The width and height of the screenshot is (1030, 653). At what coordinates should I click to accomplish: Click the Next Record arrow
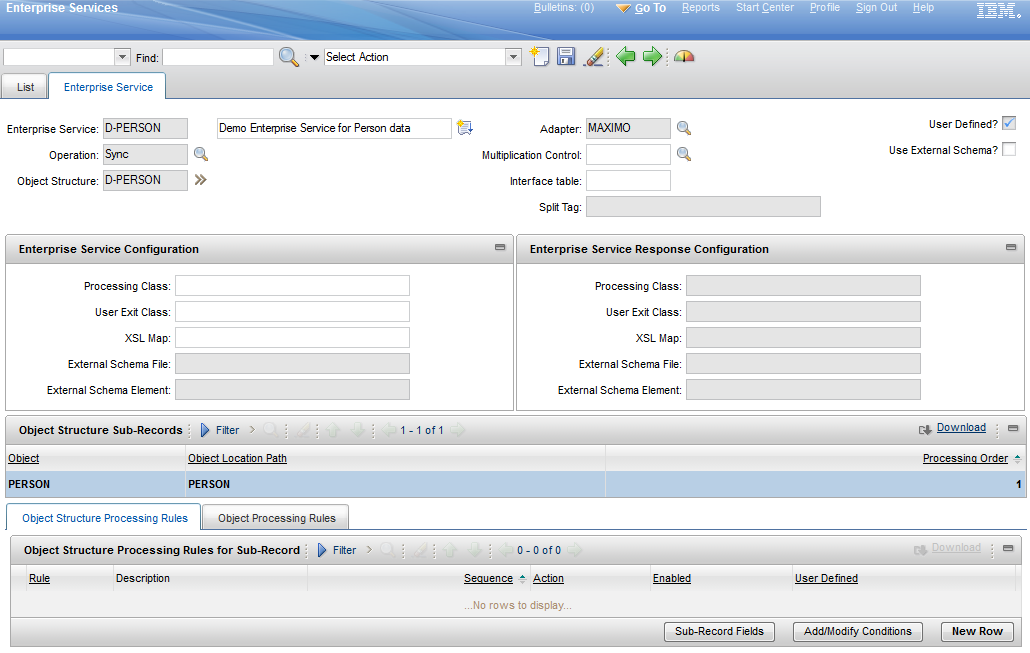(652, 57)
